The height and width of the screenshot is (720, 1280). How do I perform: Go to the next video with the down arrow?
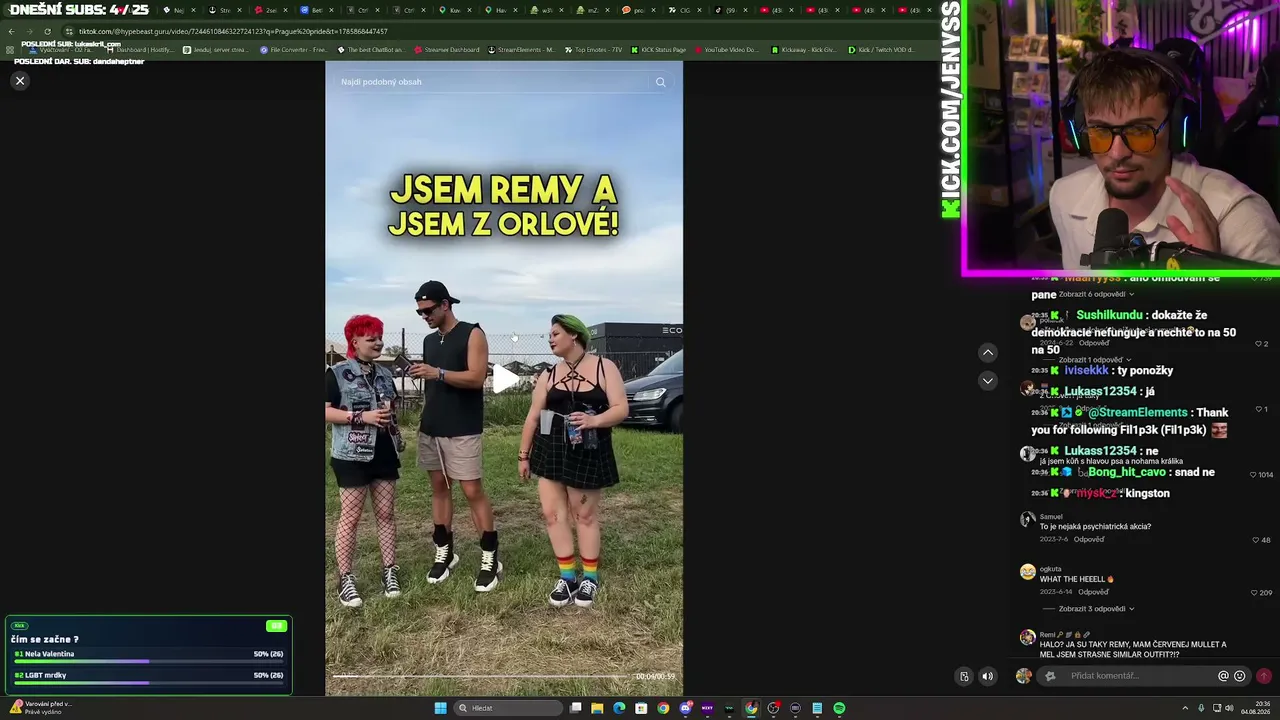[x=987, y=380]
